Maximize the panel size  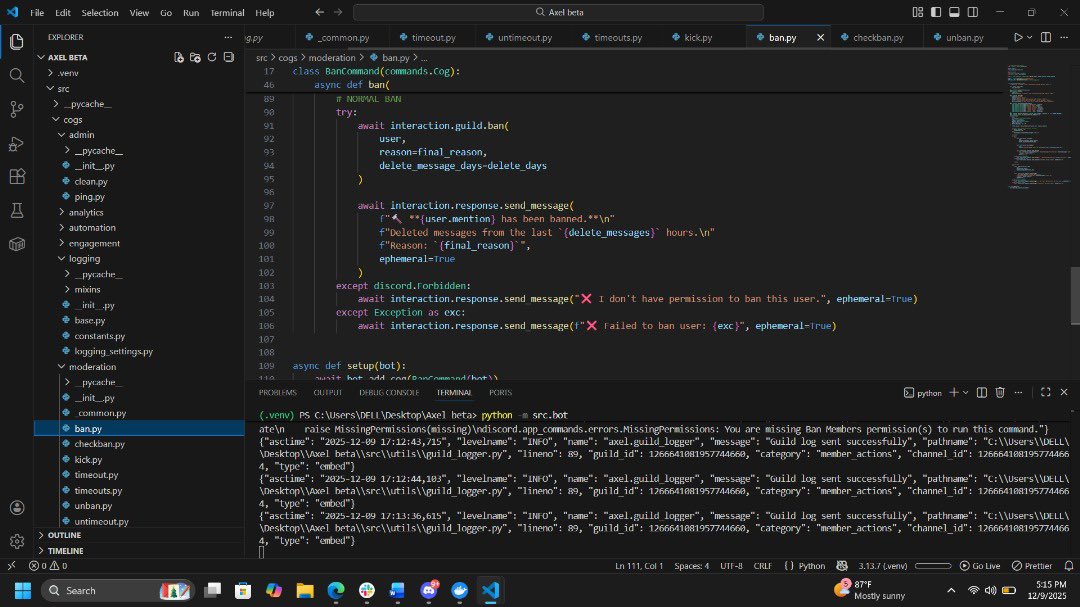[x=1046, y=392]
